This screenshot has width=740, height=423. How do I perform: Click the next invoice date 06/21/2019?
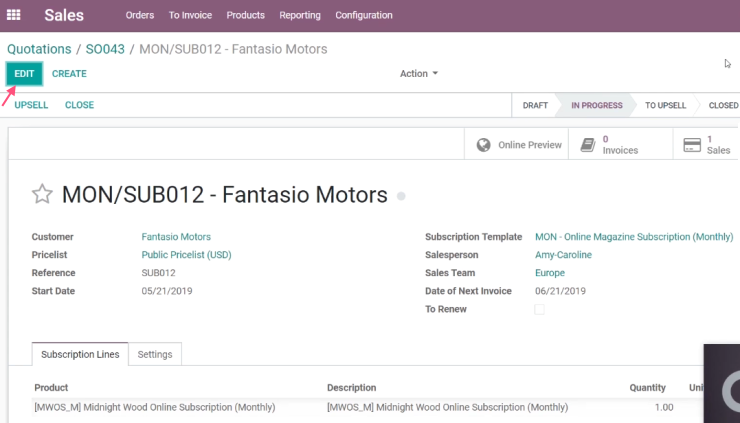tap(560, 291)
